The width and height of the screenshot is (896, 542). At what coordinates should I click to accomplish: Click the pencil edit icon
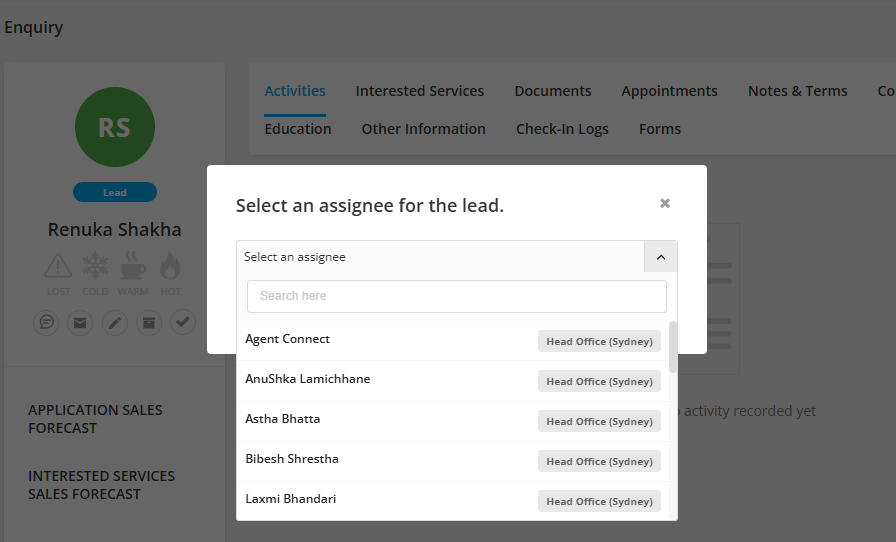point(115,322)
